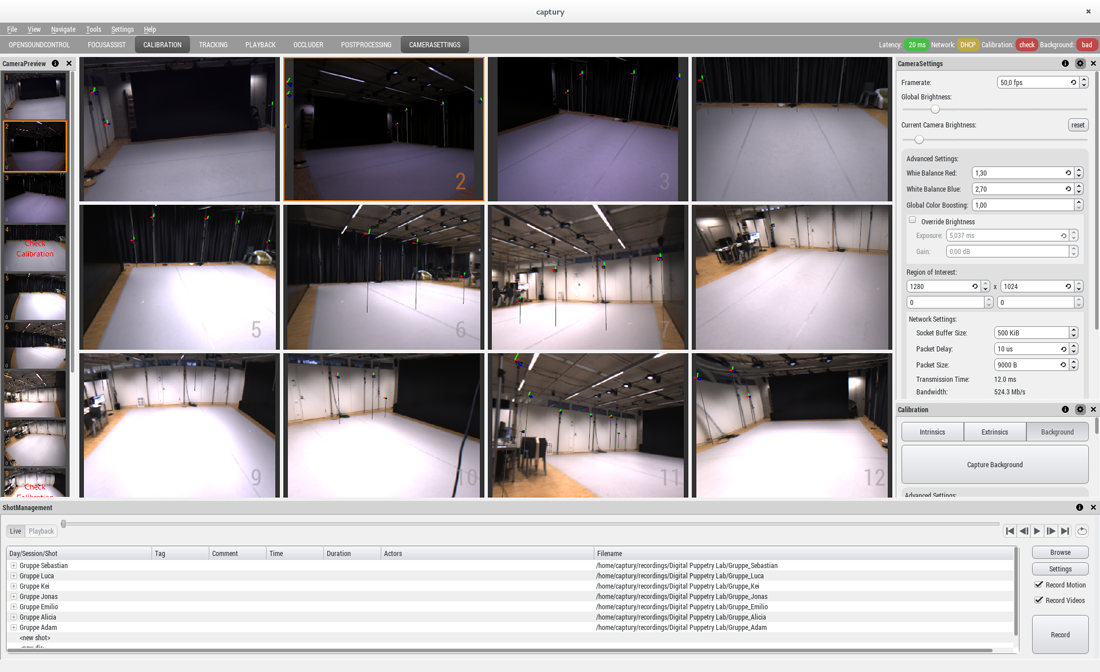Viewport: 1100px width, 672px height.
Task: Adjust Socket Buffer Size spinner arrows
Action: pos(1073,332)
